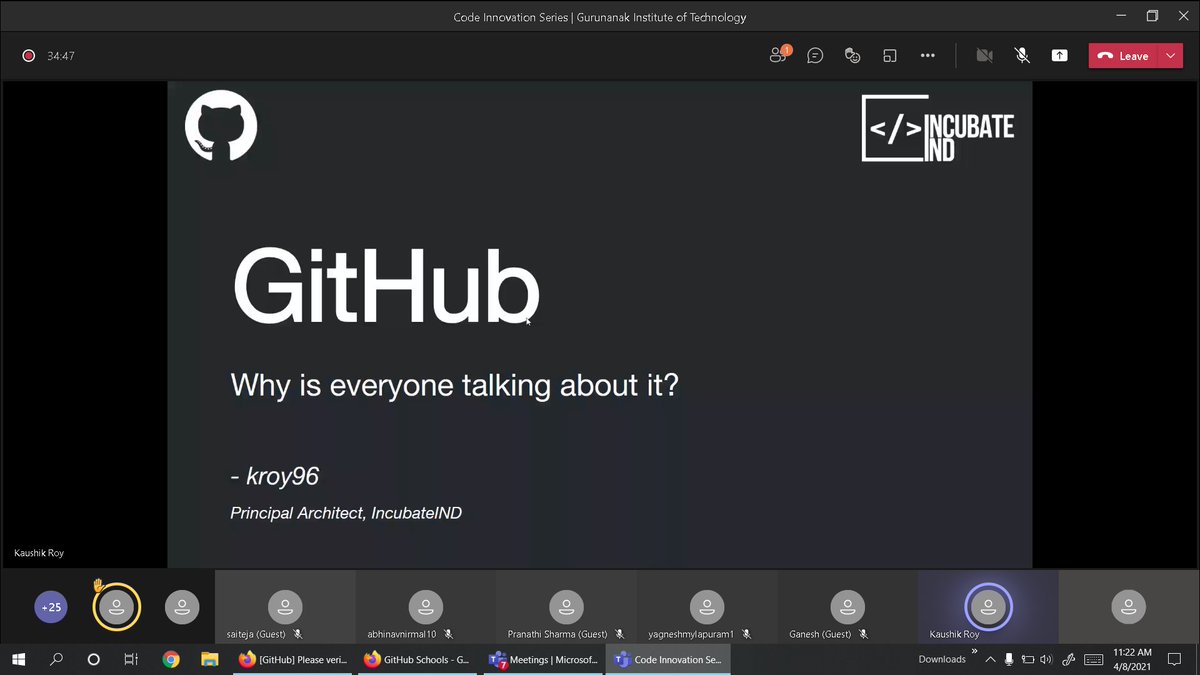Viewport: 1200px width, 675px height.
Task: Select saiteja (Guest) participant tile
Action: pyautogui.click(x=286, y=607)
